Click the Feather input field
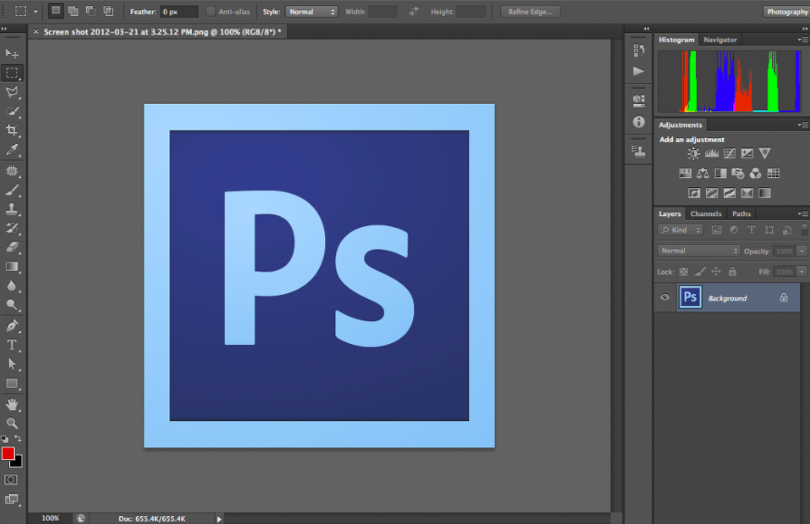This screenshot has height=524, width=810. pos(179,11)
